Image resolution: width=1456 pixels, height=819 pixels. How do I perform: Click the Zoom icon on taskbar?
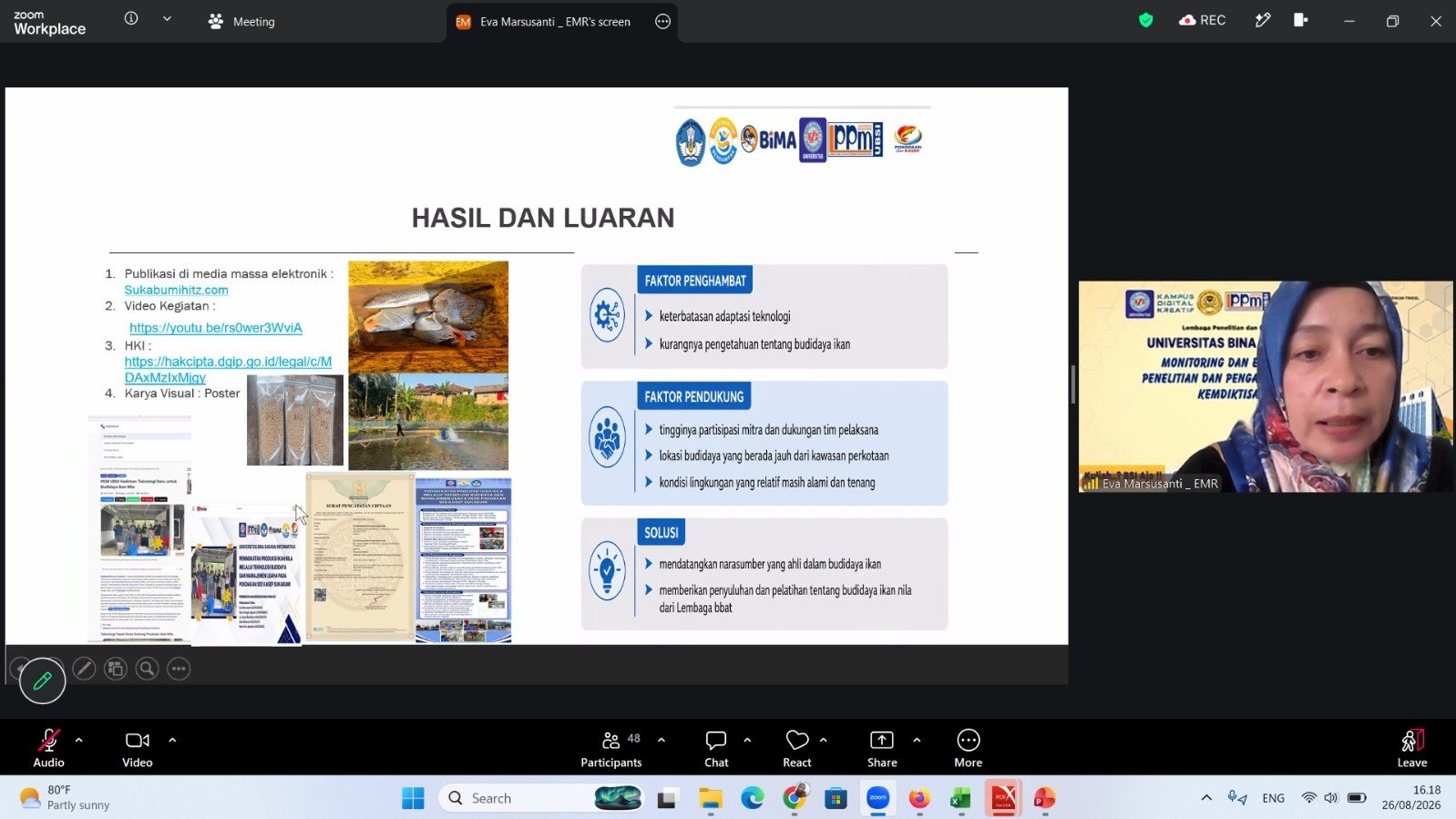pos(878,799)
